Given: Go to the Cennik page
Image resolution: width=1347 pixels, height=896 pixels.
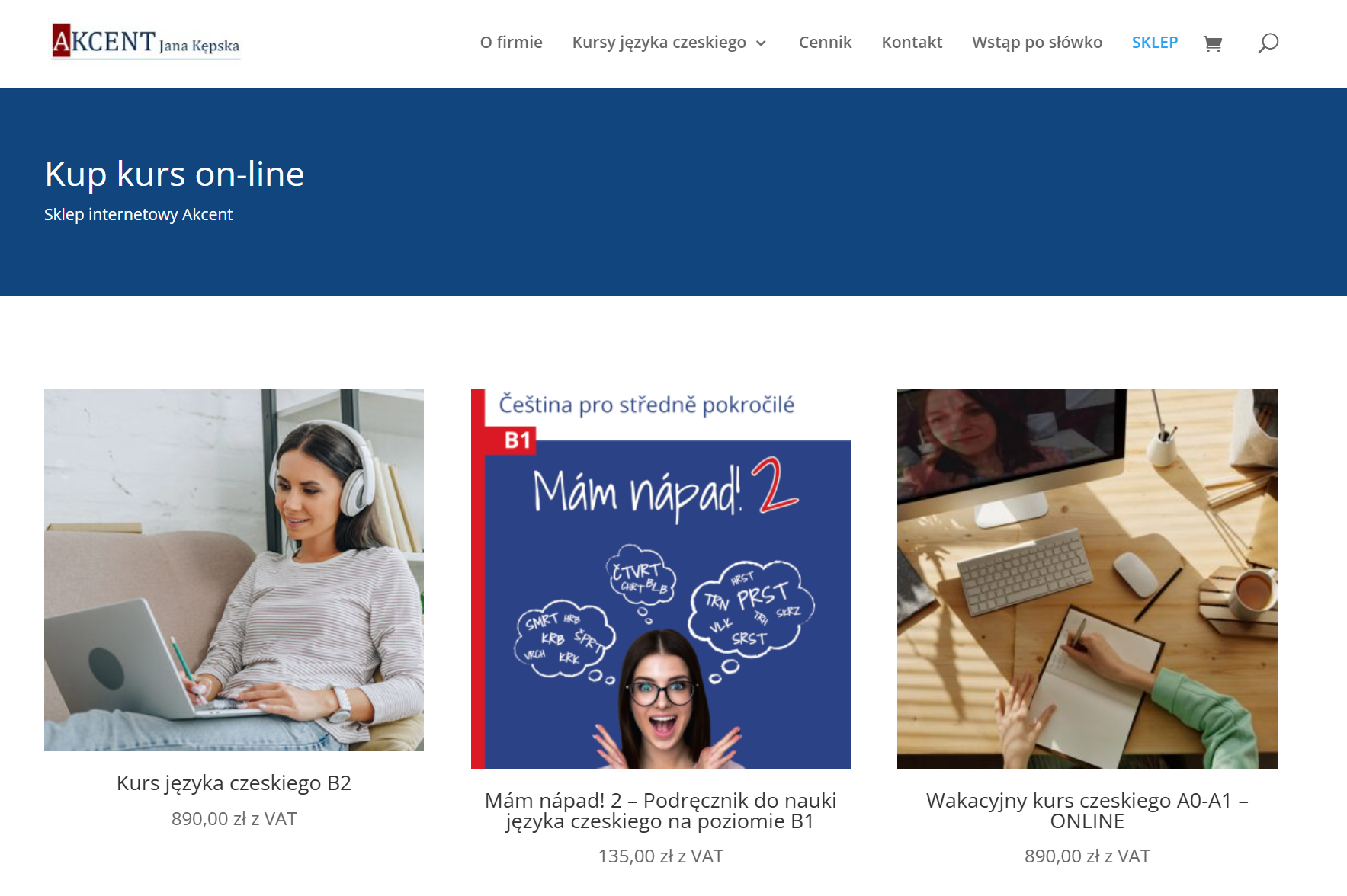Looking at the screenshot, I should tap(825, 43).
